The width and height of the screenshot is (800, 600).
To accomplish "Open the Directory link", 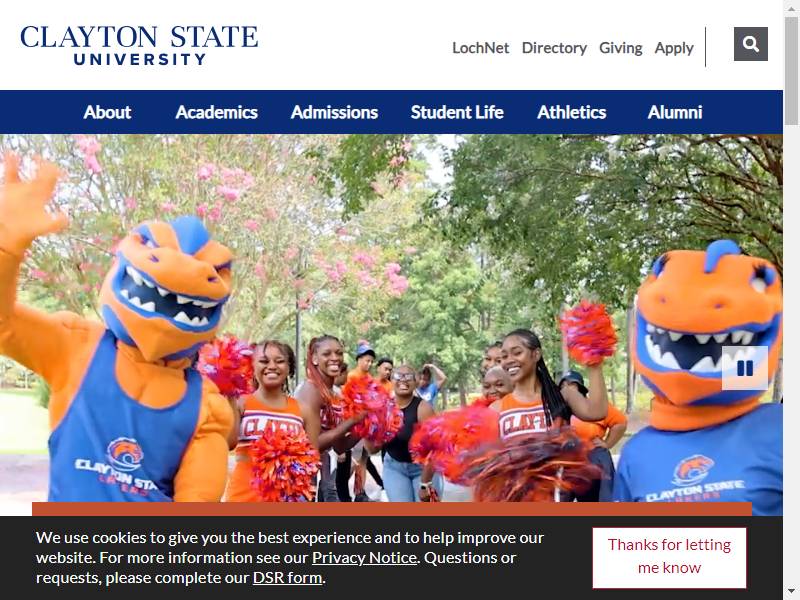I will (x=554, y=48).
